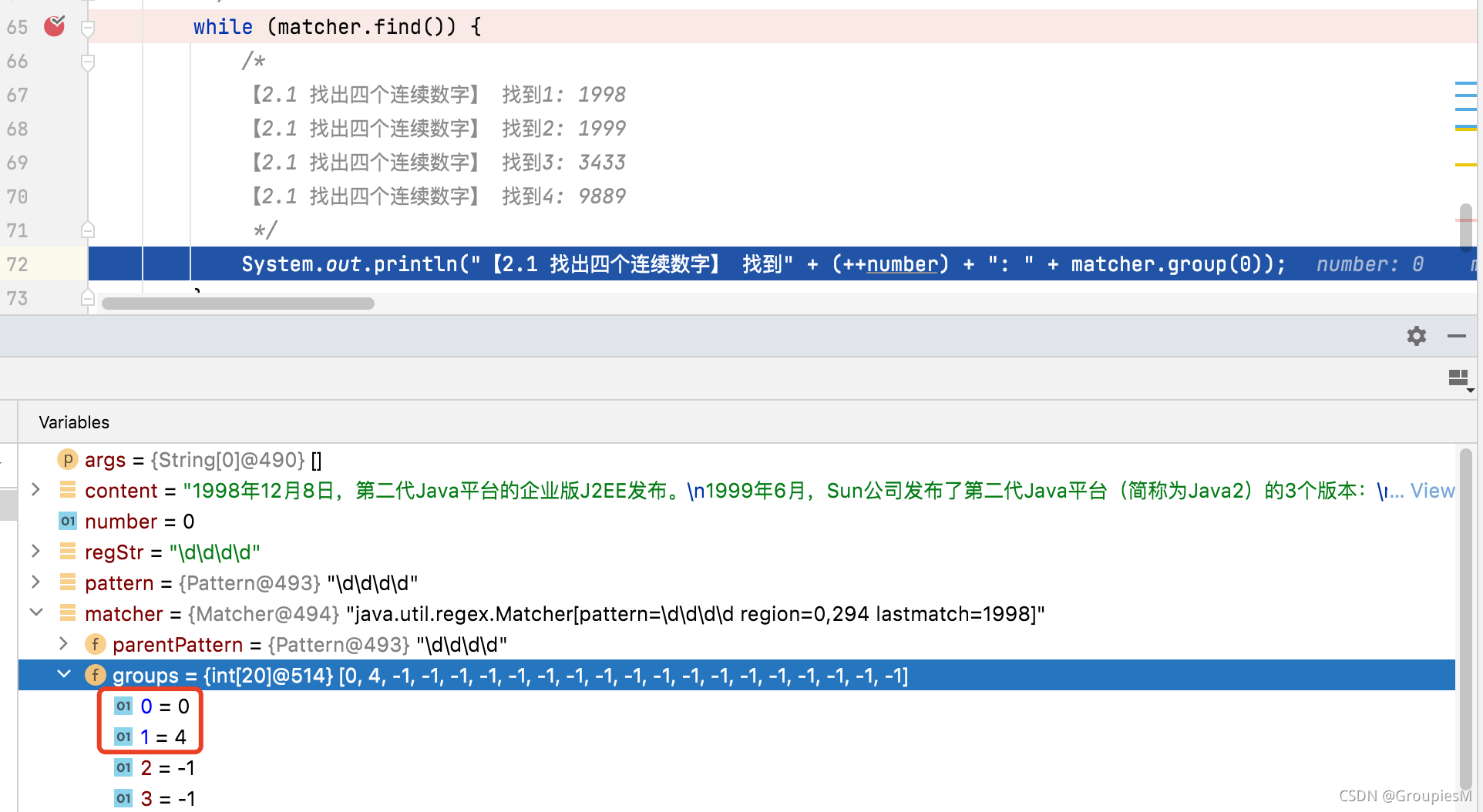Expand the content variable node
This screenshot has width=1483, height=812.
pos(35,490)
